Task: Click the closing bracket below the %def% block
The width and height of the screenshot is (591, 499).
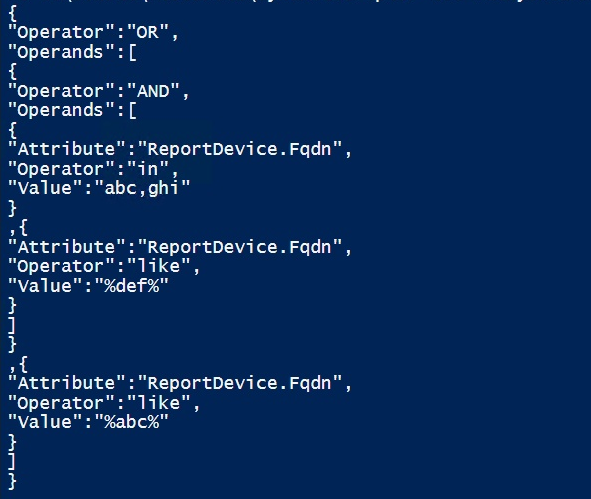Action: point(12,325)
